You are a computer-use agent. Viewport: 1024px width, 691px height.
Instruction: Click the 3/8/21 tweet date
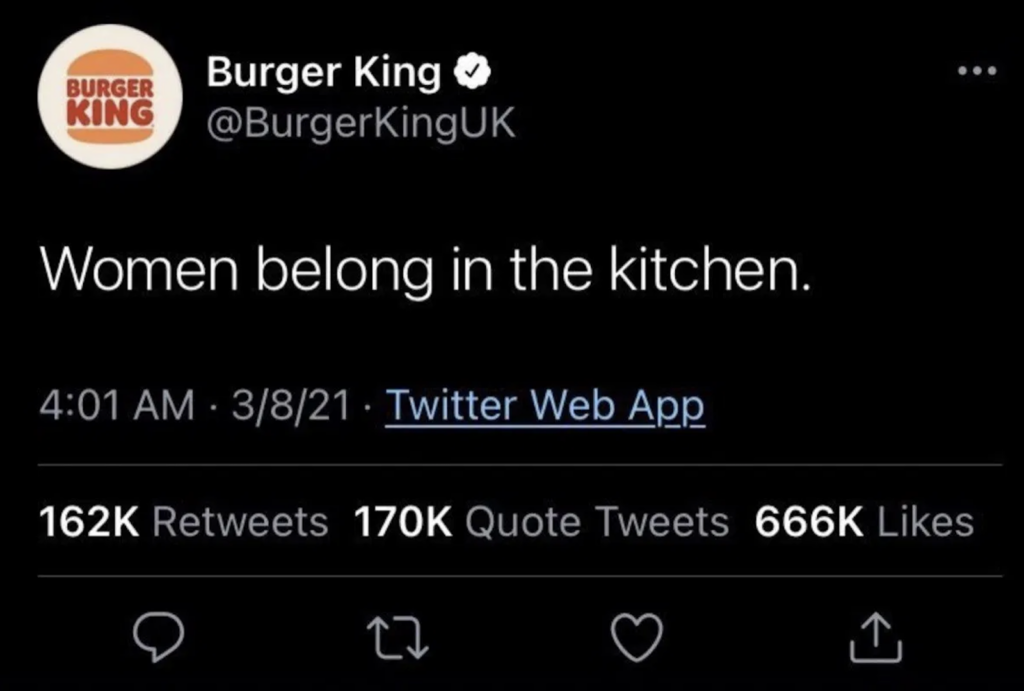[x=284, y=407]
